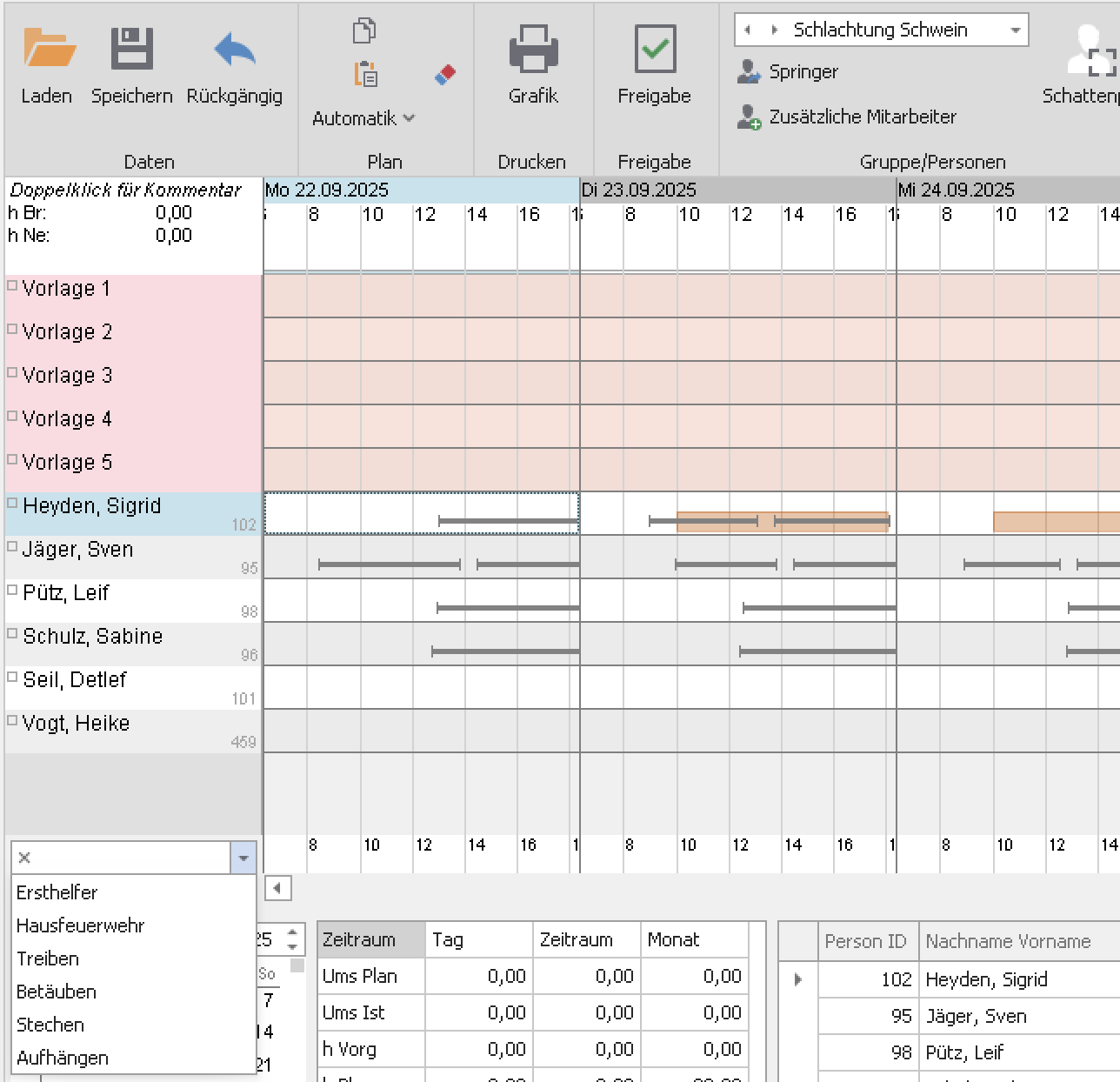1120x1082 pixels.
Task: Click the copy icon in the Plan group
Action: point(364,30)
